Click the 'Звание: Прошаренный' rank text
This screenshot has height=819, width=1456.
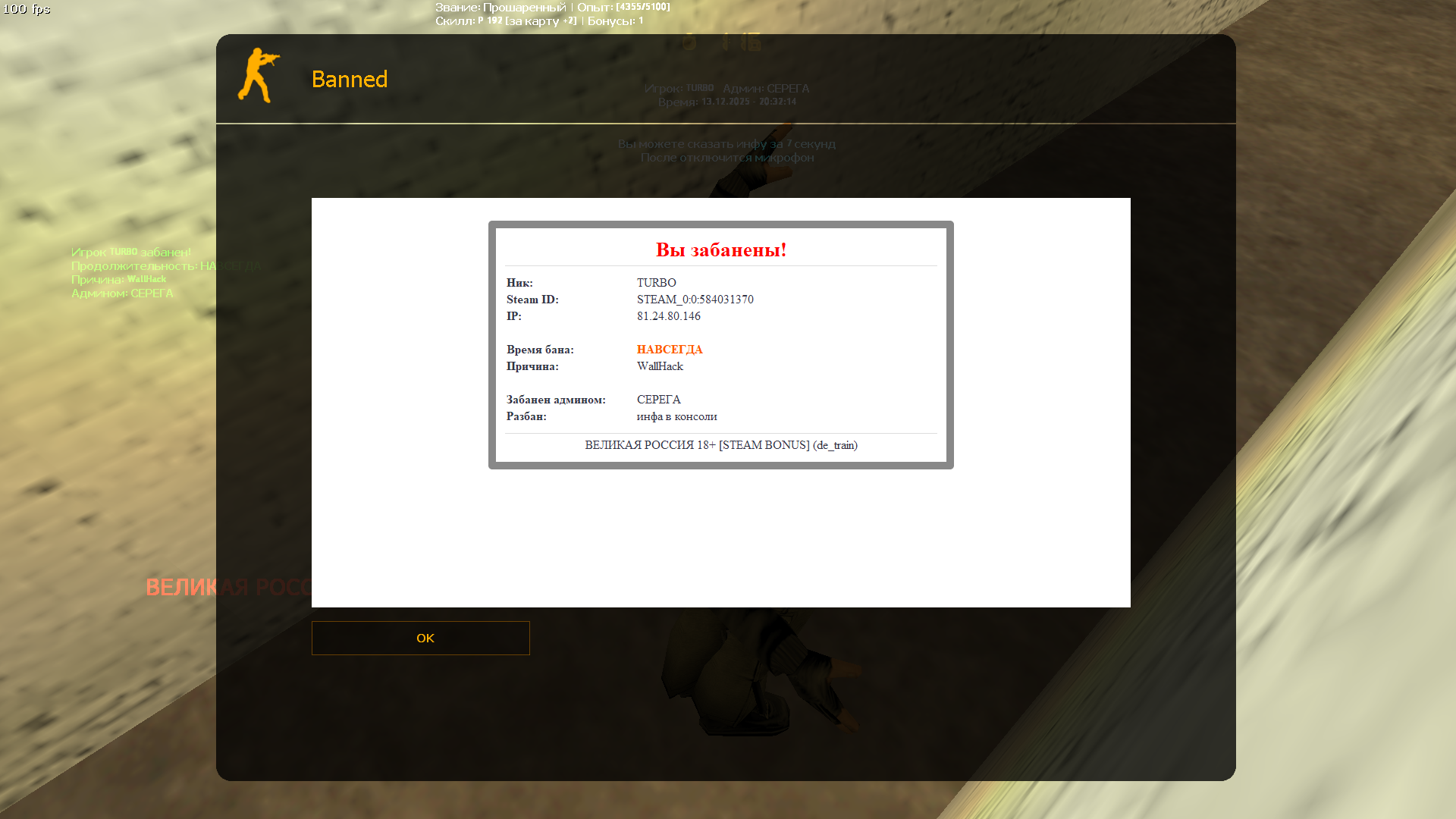click(500, 8)
